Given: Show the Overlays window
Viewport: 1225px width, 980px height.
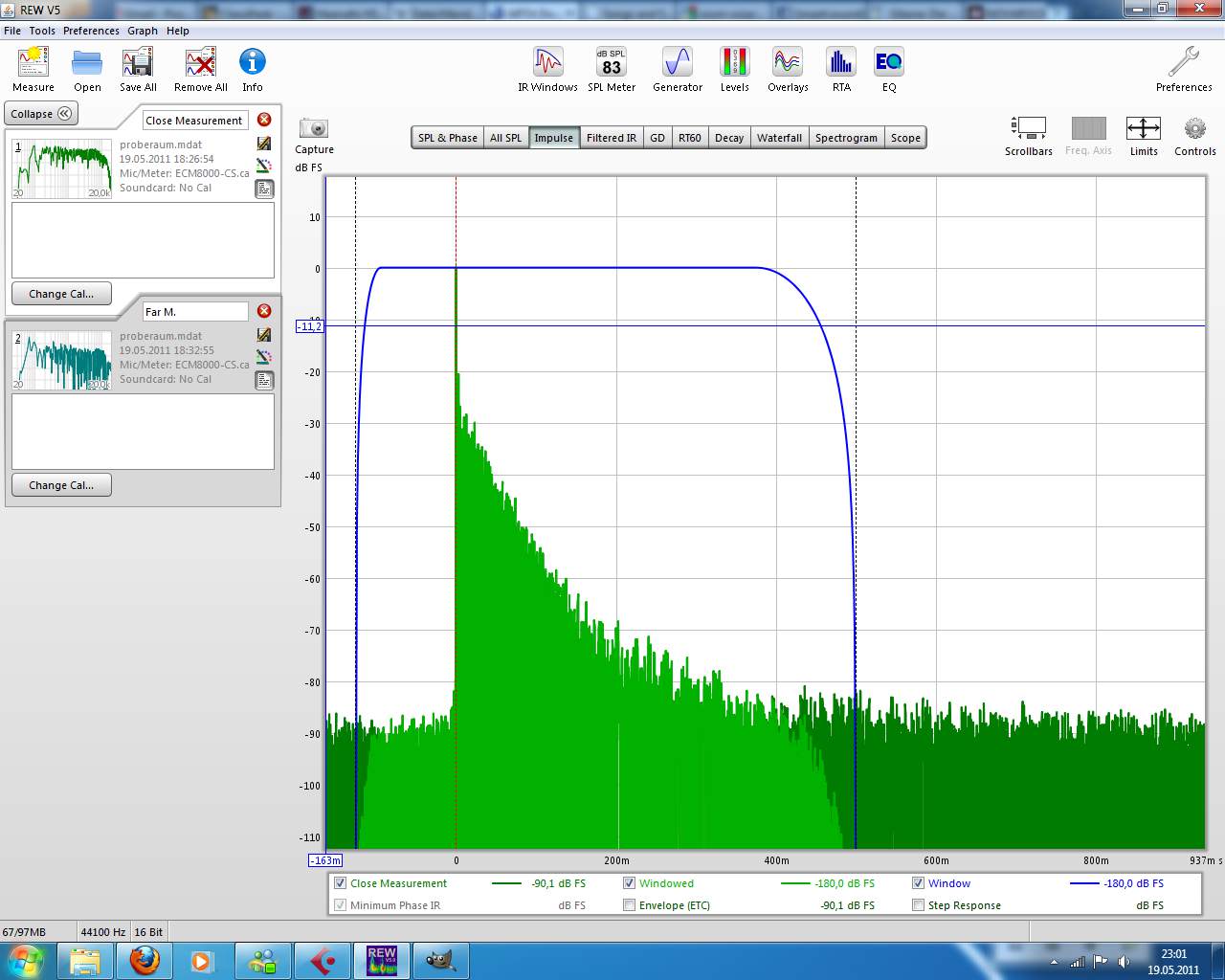Looking at the screenshot, I should 787,70.
